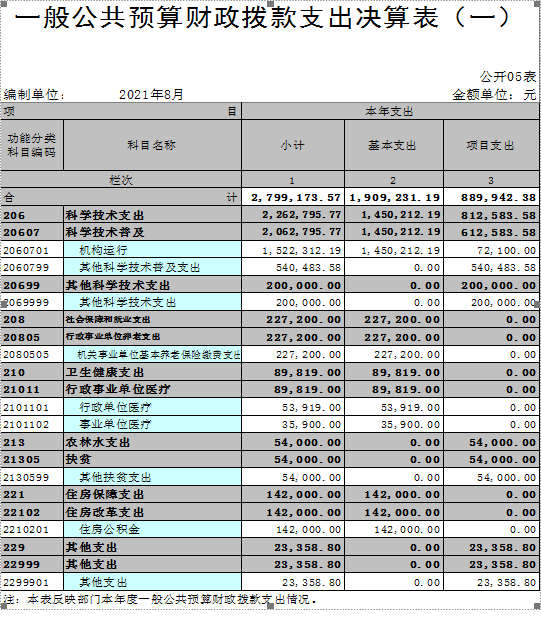Select the 其他科学技术普及支出 cell
Screen dimensions: 541x621
pos(152,267)
